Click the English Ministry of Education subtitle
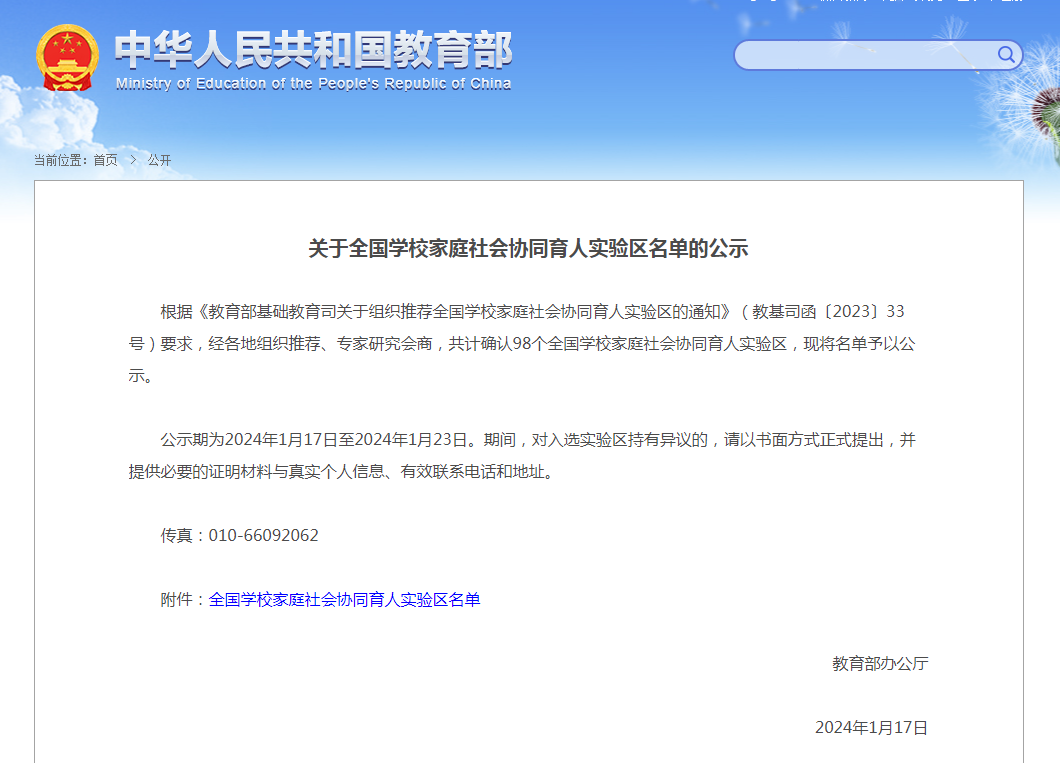 click(x=313, y=84)
